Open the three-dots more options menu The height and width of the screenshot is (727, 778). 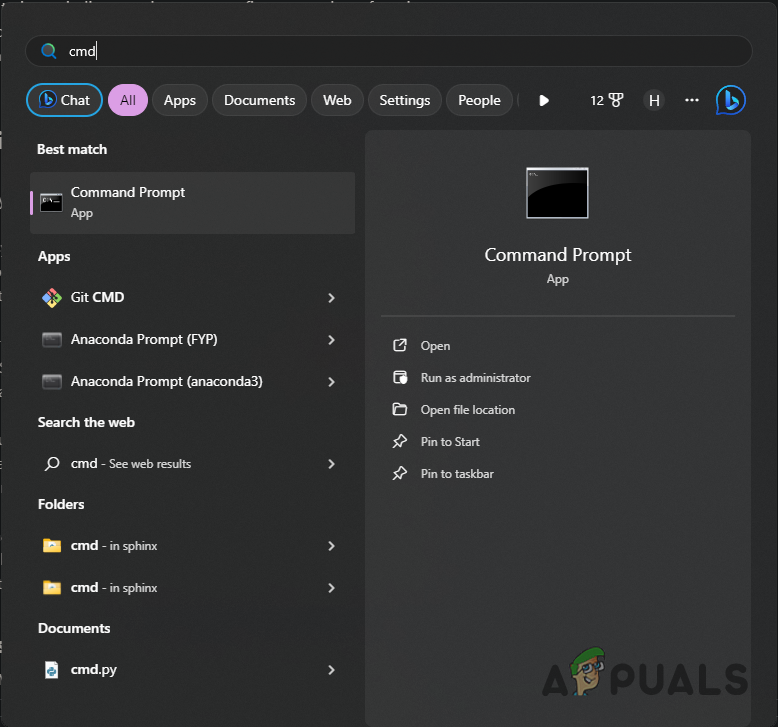pyautogui.click(x=692, y=100)
